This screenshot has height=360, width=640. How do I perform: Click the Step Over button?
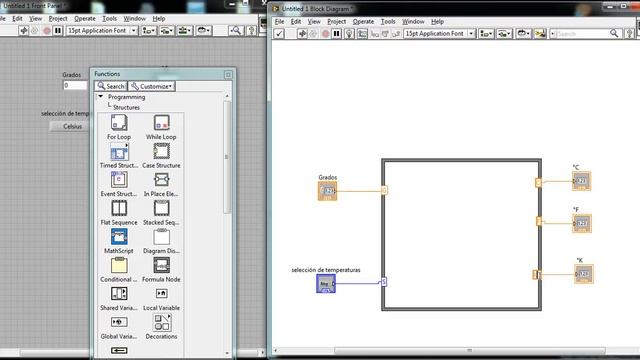pos(385,34)
